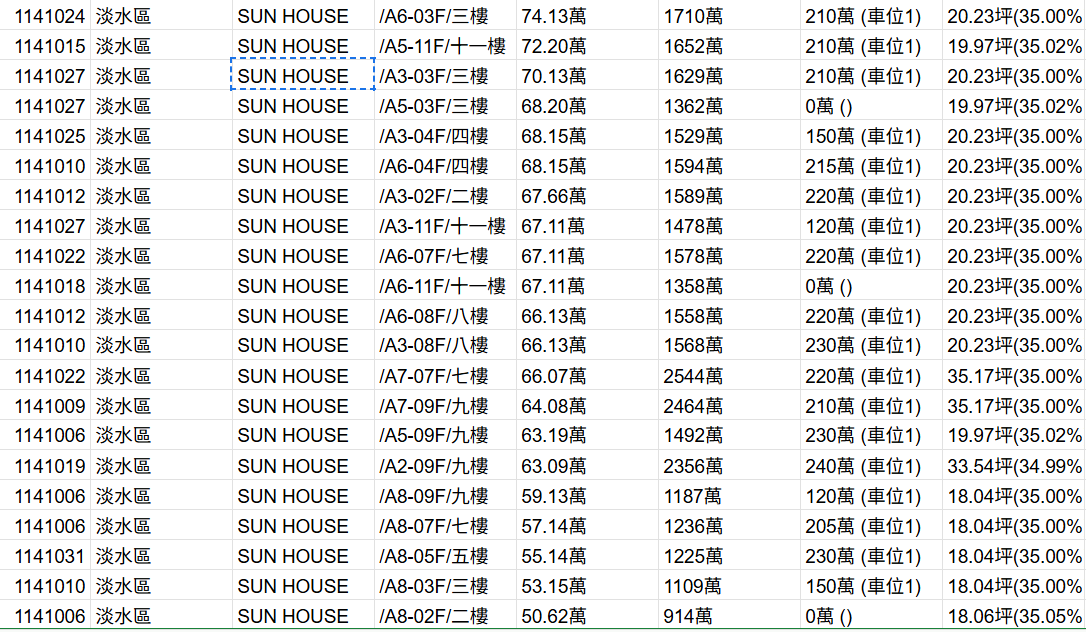Click the 1568萬 cell
The width and height of the screenshot is (1086, 632).
pos(729,345)
